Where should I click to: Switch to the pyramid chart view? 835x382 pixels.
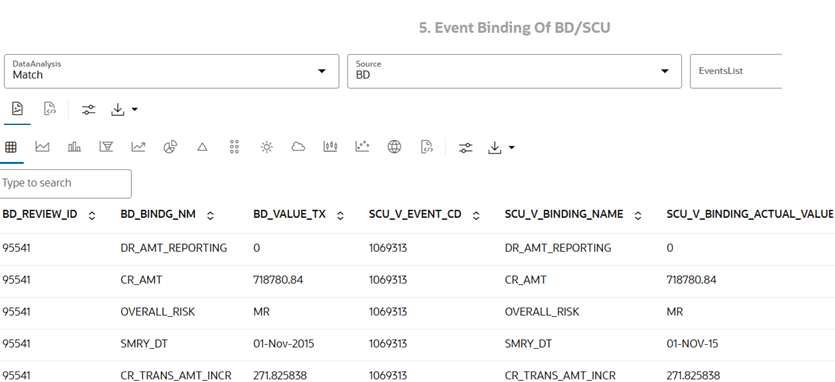click(202, 147)
